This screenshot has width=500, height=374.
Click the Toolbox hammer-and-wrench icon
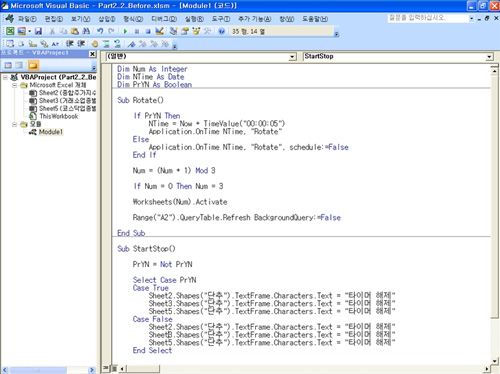[207, 31]
